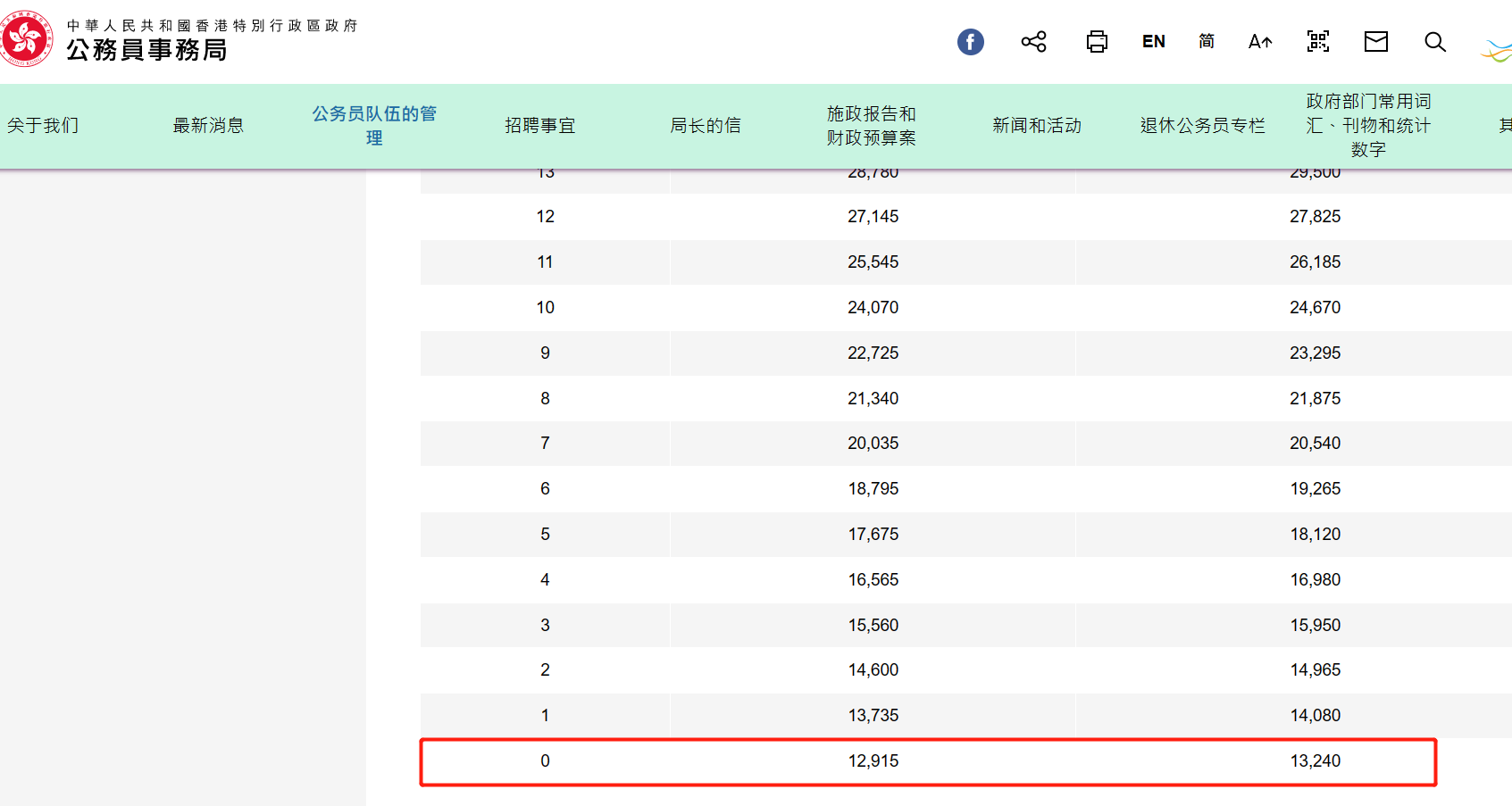1512x806 pixels.
Task: Click the highlighted row value 12,915
Action: coord(873,761)
